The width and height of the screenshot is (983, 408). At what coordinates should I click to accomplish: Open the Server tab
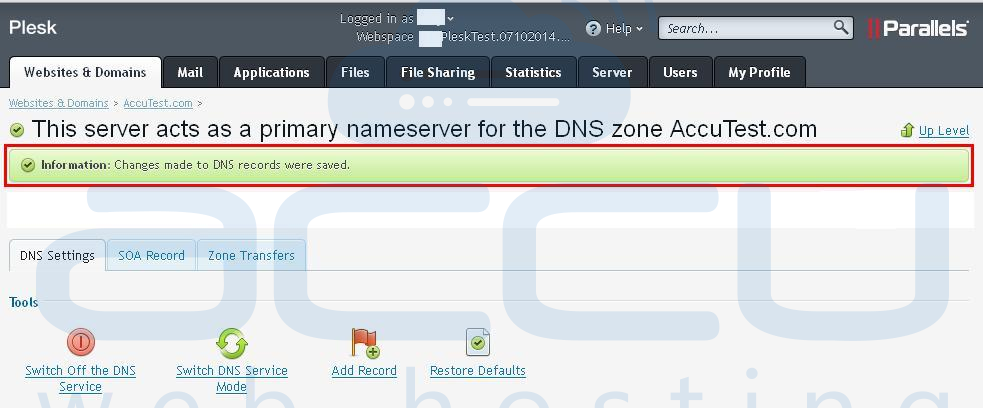(x=612, y=73)
